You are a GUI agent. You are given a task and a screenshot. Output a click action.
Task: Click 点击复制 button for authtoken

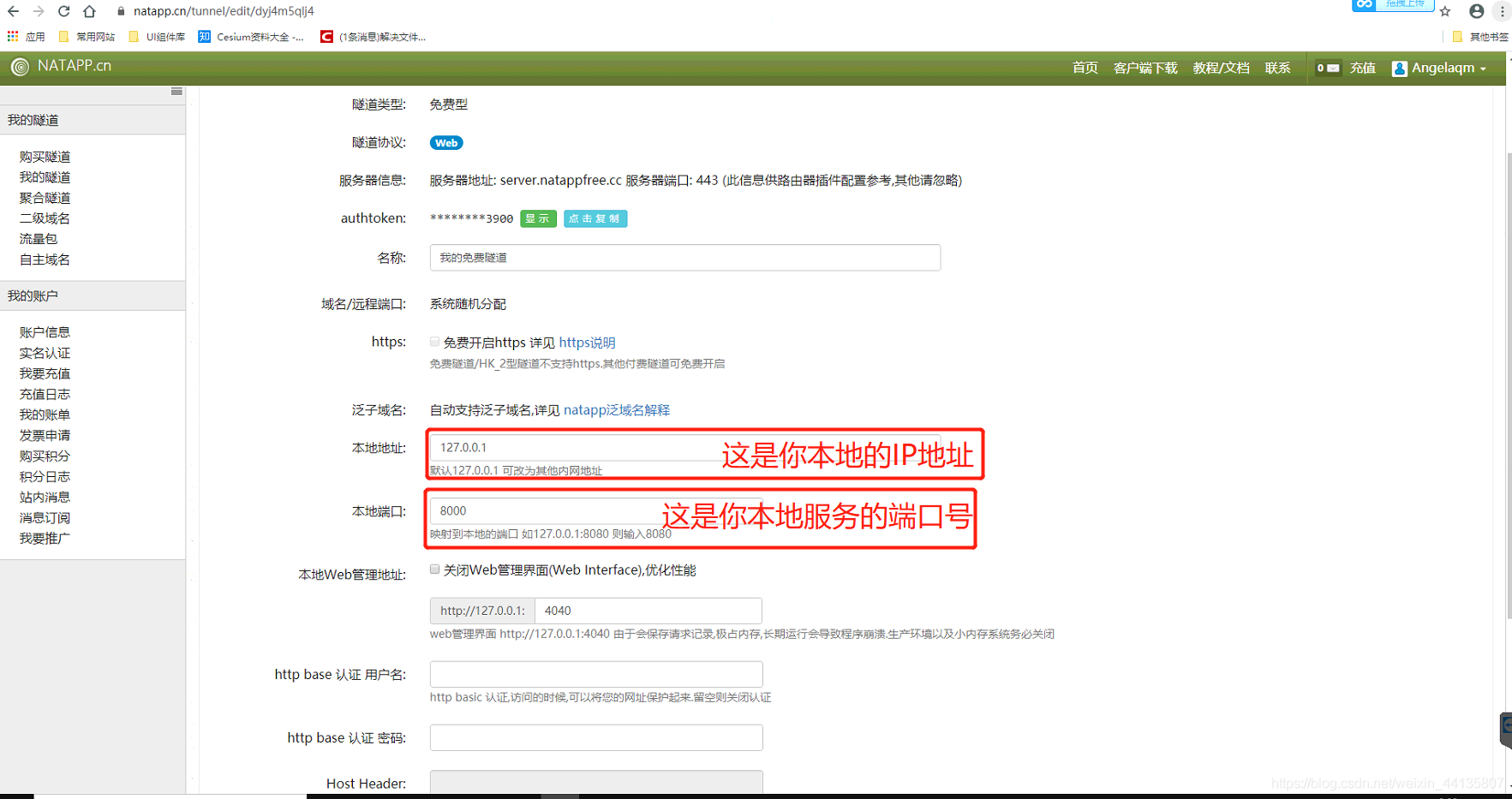595,218
